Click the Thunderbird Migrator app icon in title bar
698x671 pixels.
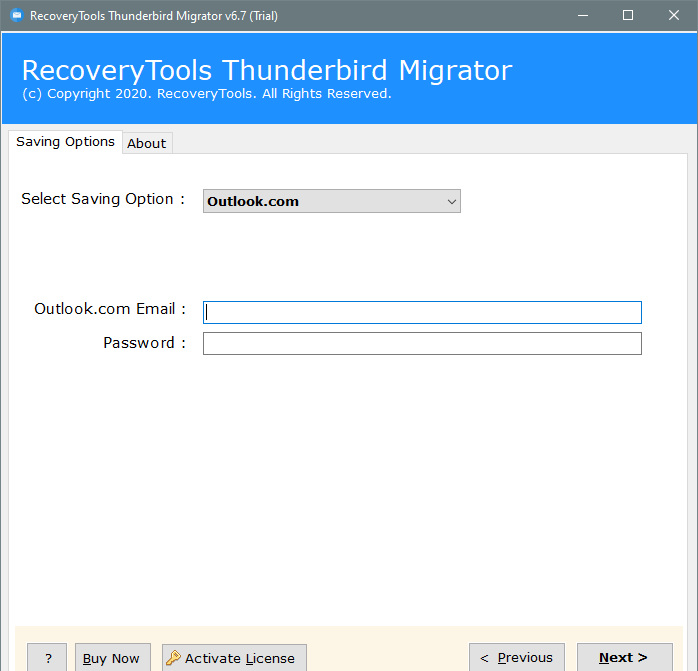pos(17,16)
